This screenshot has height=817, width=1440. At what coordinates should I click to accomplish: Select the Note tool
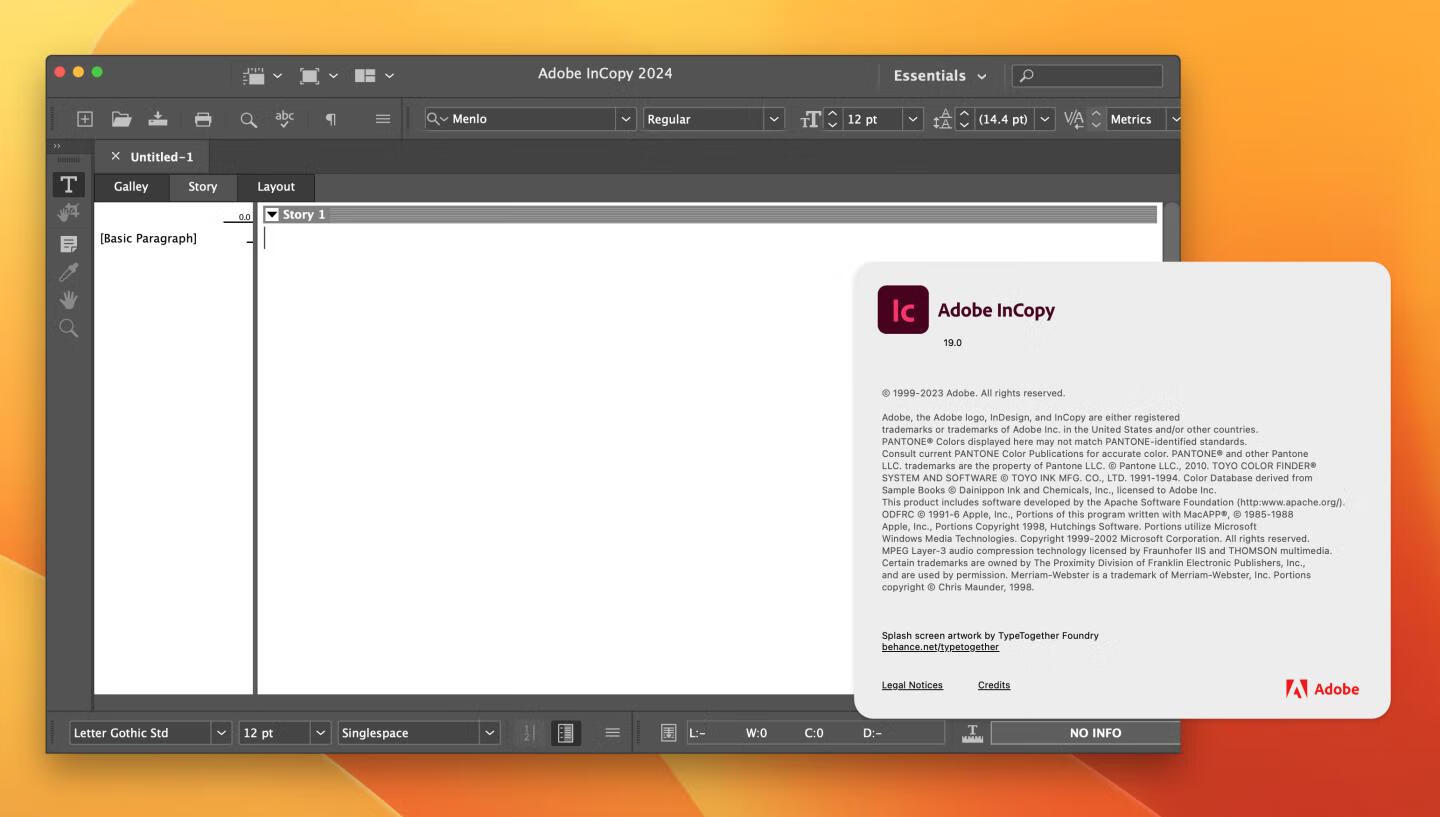pos(68,244)
